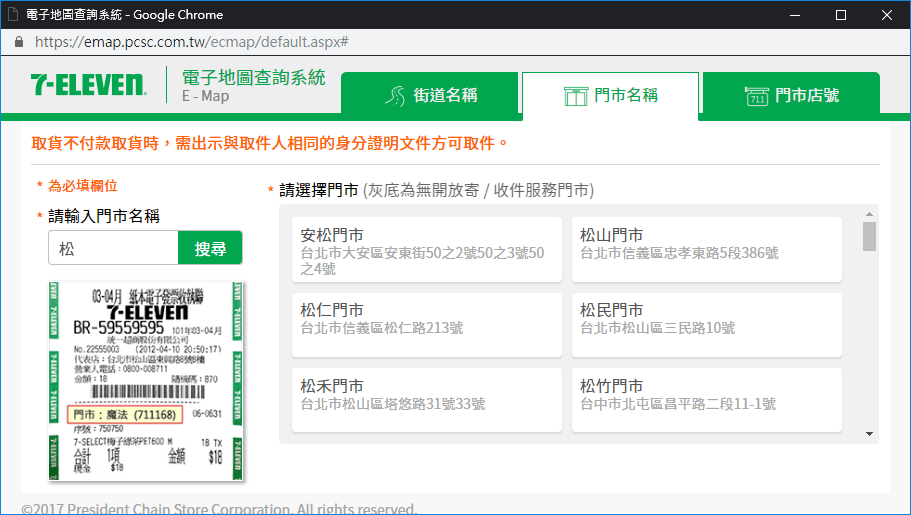Click the 7-ELEVEN logo in the header

tap(88, 84)
